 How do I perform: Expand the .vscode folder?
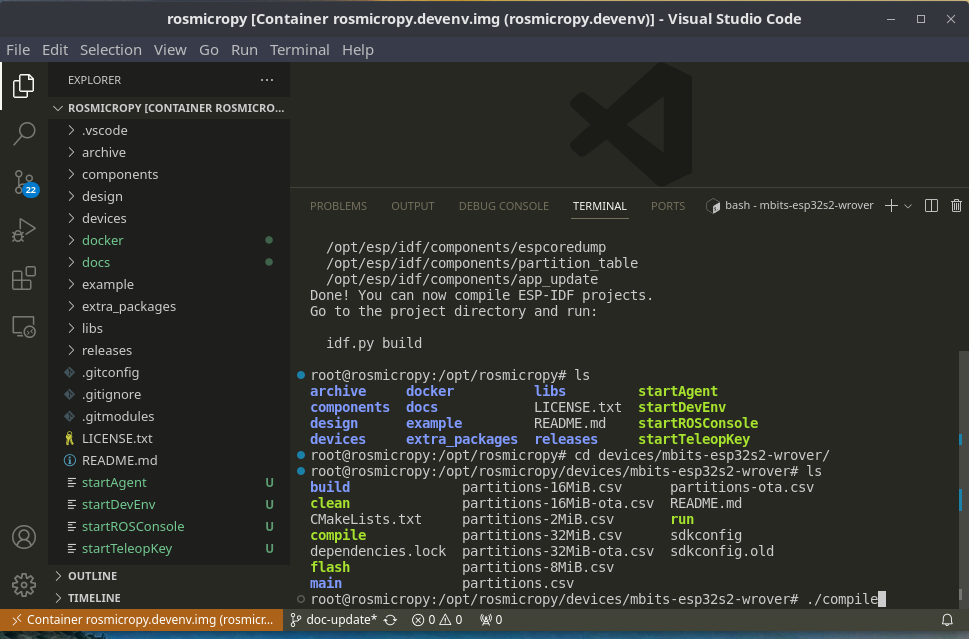[169, 130]
